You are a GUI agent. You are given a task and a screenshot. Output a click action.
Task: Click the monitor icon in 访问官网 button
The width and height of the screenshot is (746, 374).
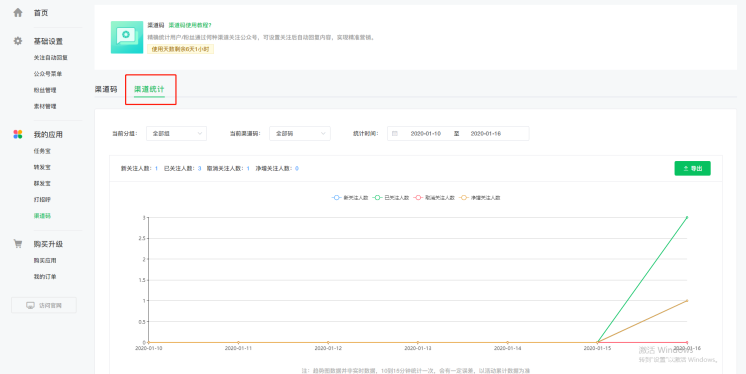[30, 305]
